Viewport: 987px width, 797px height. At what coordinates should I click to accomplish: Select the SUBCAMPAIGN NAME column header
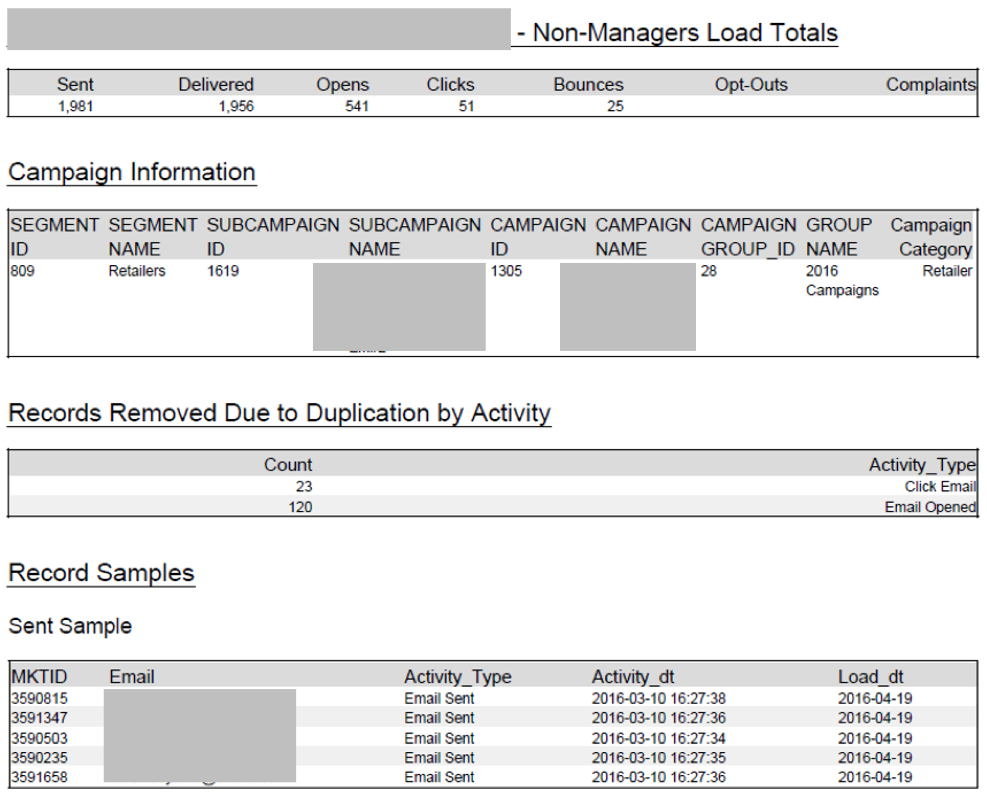(415, 237)
